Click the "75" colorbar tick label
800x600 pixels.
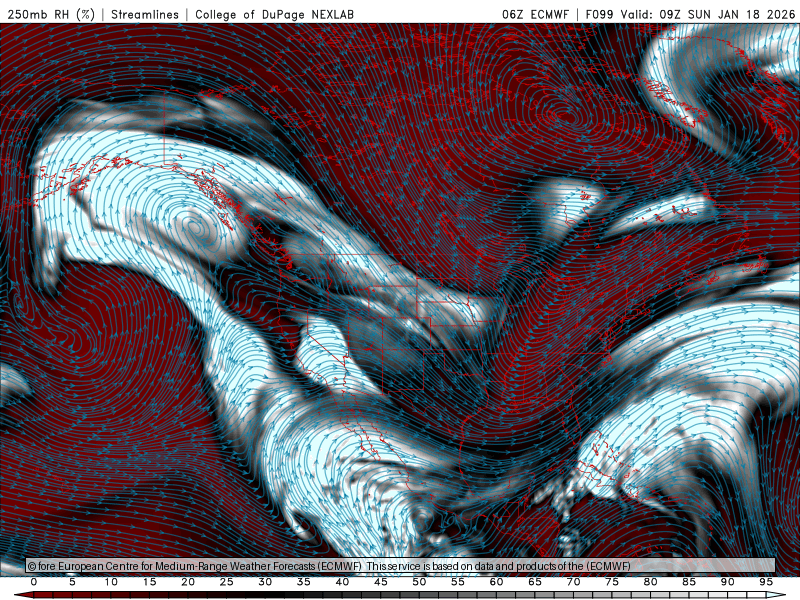pyautogui.click(x=612, y=582)
